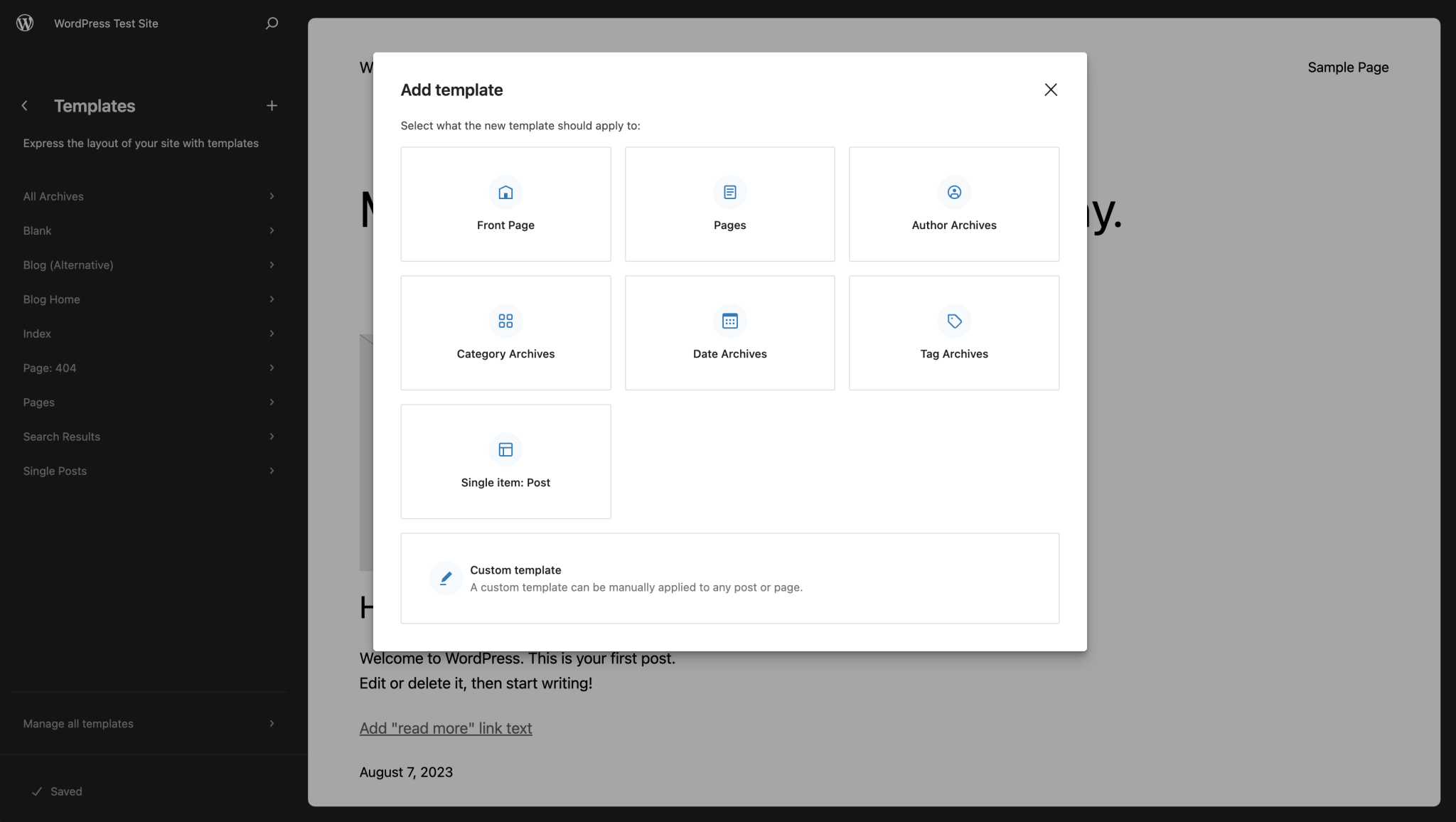Open the Search Results template item
The height and width of the screenshot is (822, 1456).
62,437
